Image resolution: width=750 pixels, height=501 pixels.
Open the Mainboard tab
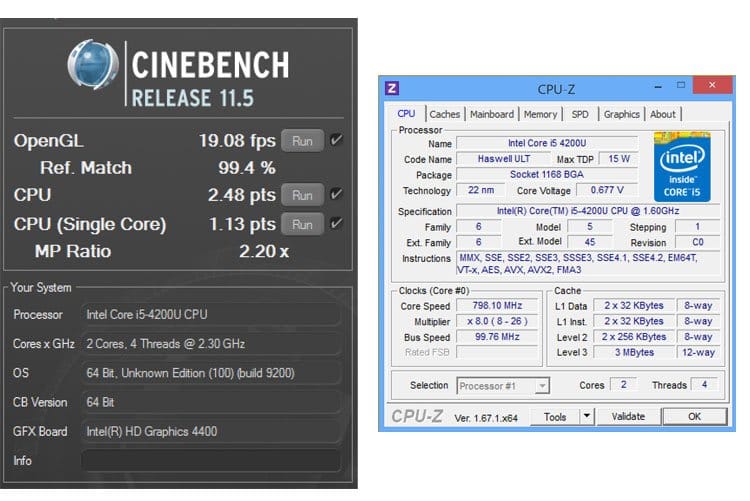point(492,114)
